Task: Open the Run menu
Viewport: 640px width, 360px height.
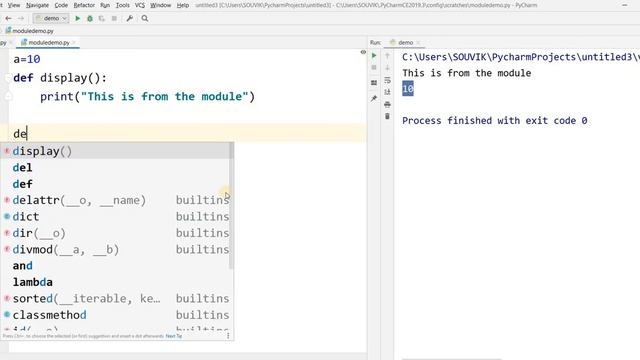Action: tap(105, 5)
